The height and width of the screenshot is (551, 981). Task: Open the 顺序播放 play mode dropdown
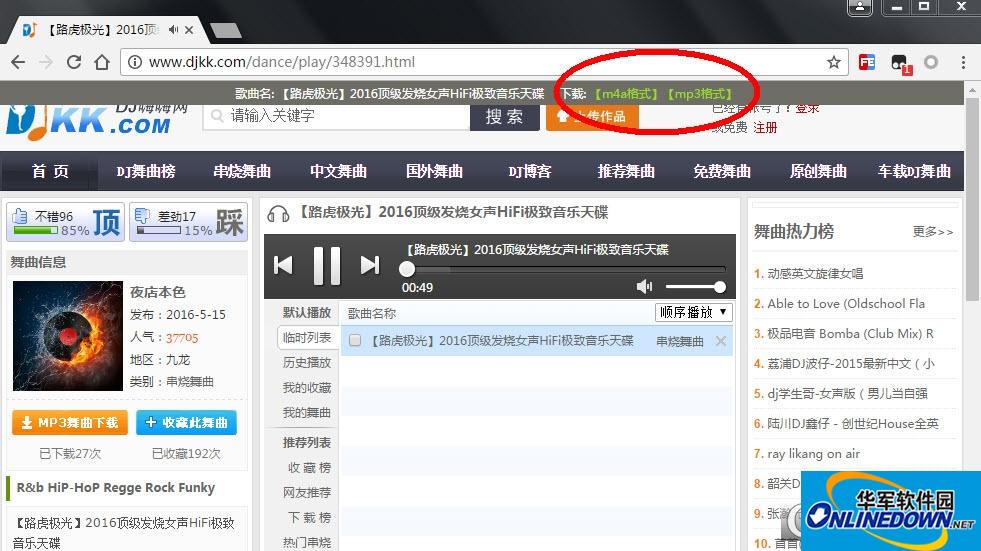693,312
